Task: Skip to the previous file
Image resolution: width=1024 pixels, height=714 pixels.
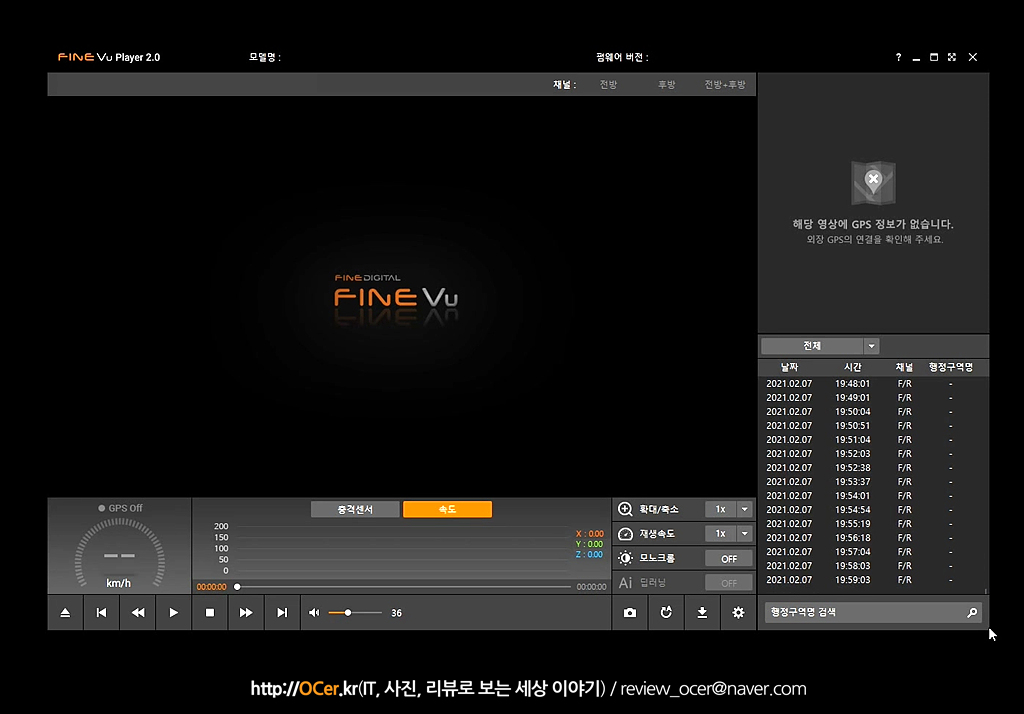Action: [101, 613]
